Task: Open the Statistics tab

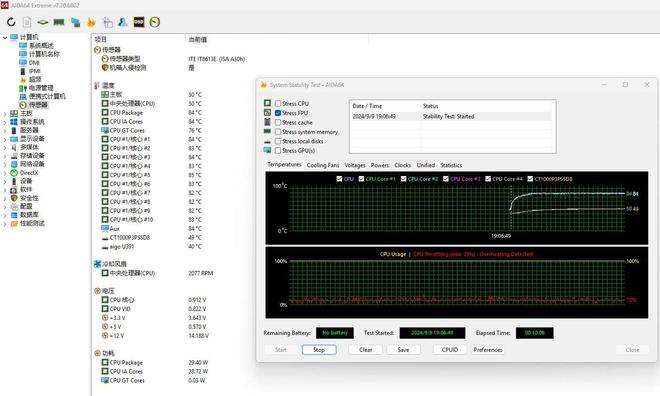Action: 451,165
